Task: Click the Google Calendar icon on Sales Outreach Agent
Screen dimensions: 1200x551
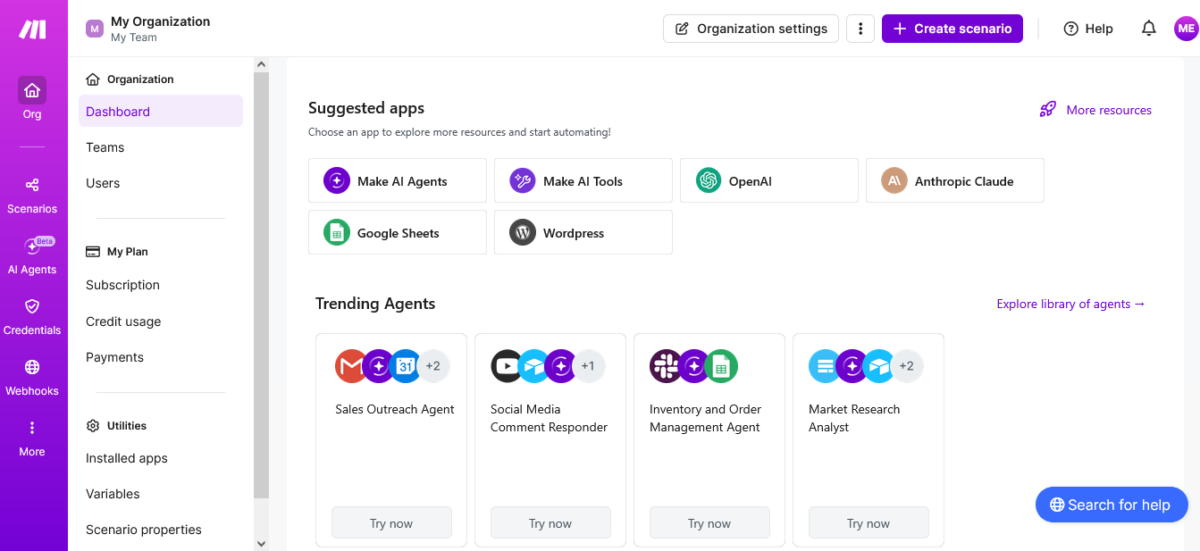Action: pos(405,366)
